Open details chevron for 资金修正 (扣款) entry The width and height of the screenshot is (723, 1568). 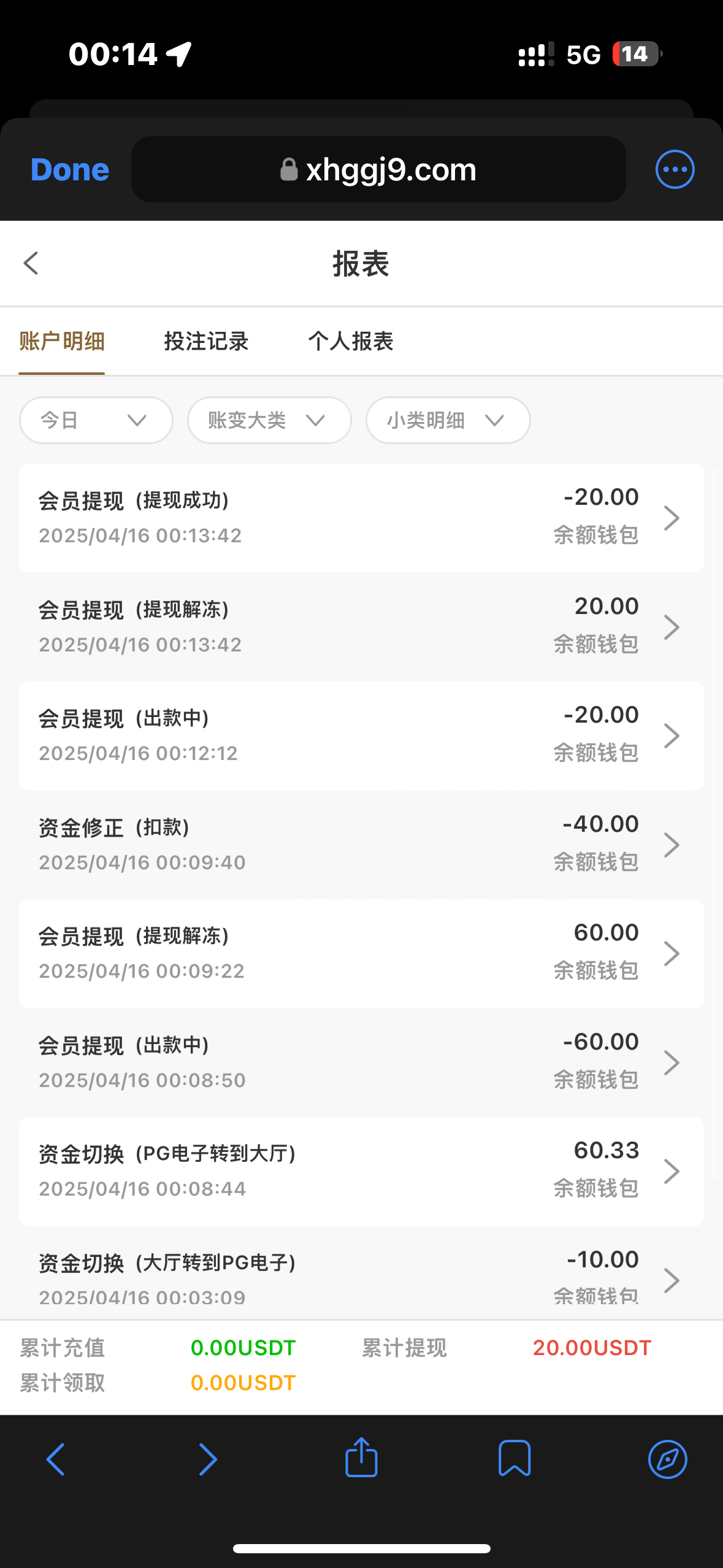[671, 845]
